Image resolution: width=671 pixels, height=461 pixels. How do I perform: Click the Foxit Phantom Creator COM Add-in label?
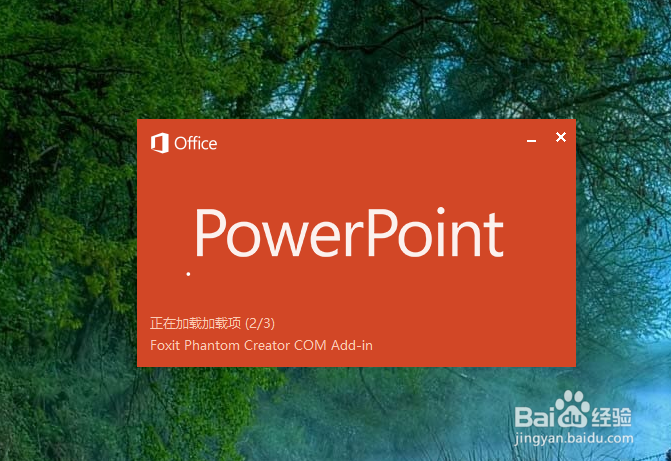[261, 345]
